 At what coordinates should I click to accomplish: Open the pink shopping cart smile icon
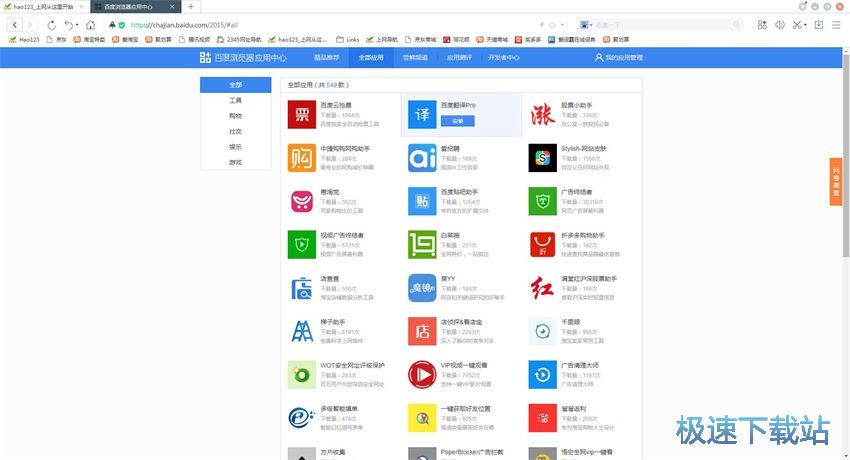pyautogui.click(x=301, y=201)
